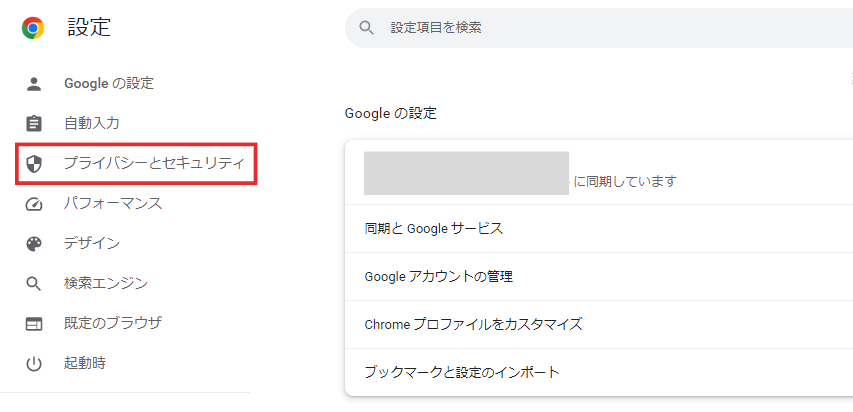Click the person icon for Google の設定
Viewport: 853px width, 412px height.
click(34, 84)
